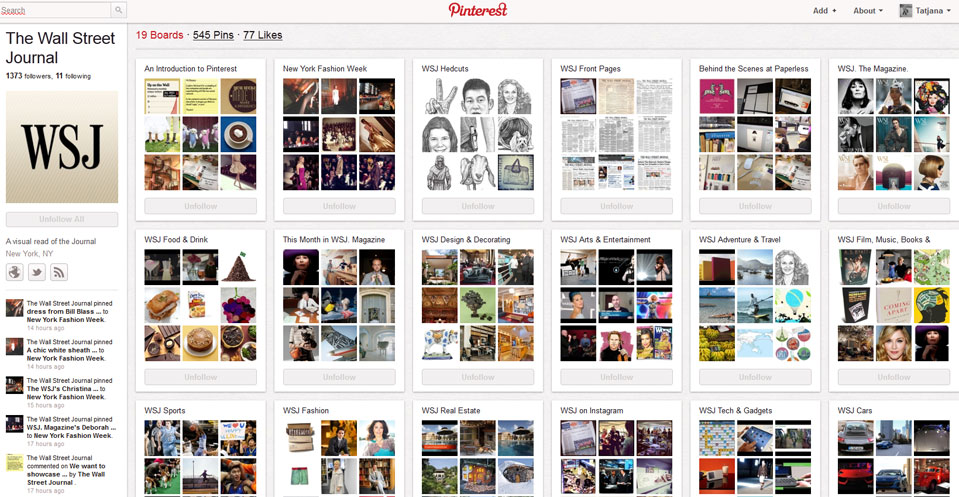This screenshot has width=959, height=497.
Task: Open the About dropdown menu
Action: [x=868, y=10]
